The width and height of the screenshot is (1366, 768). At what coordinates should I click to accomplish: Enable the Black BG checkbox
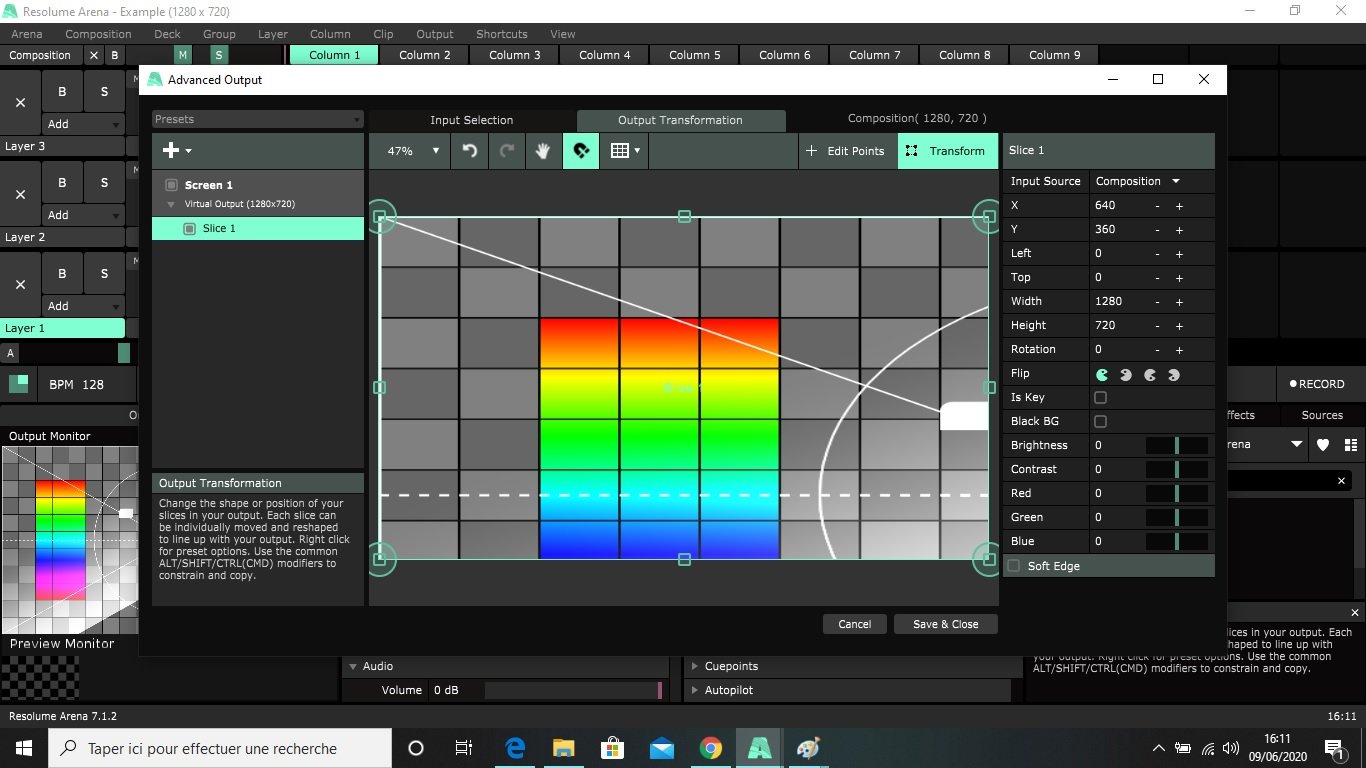[x=1100, y=422]
